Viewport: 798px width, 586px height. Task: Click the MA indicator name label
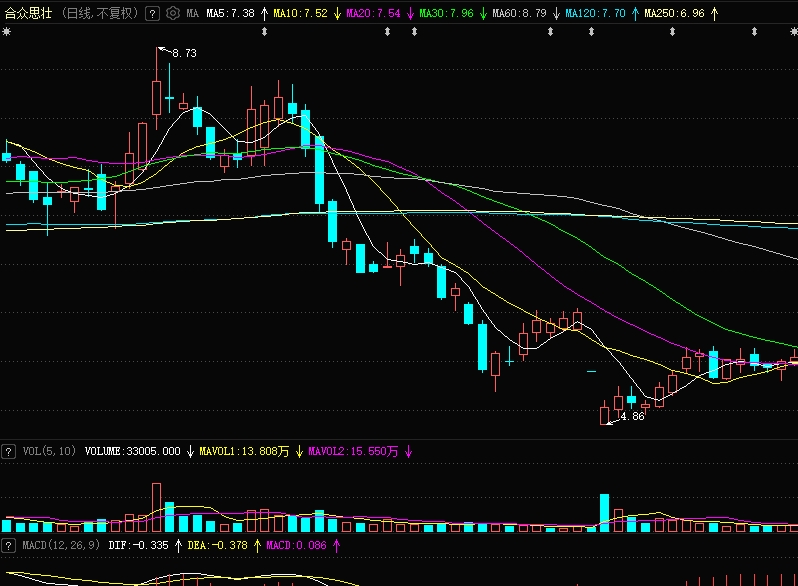tap(192, 13)
